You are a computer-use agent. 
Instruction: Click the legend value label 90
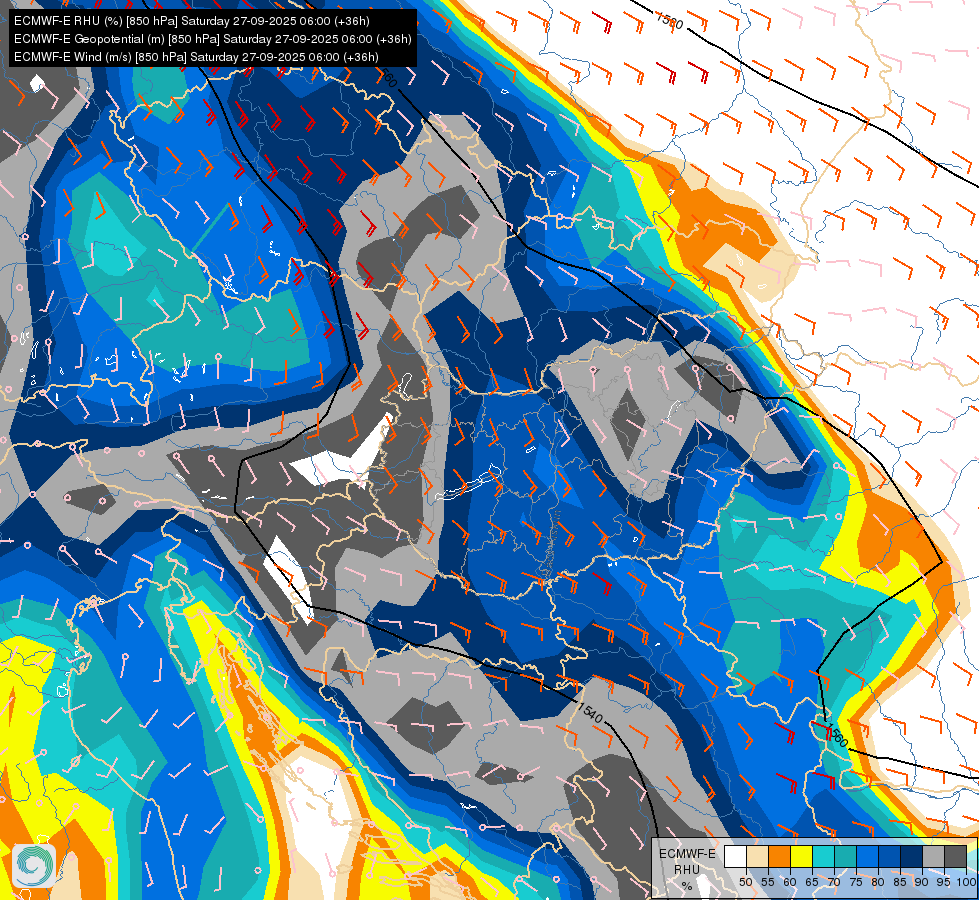[922, 882]
